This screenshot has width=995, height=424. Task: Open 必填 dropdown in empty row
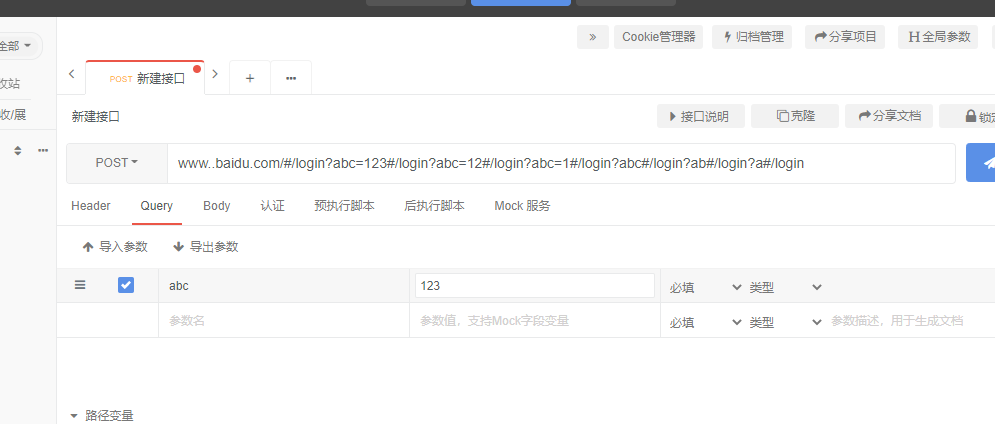704,322
